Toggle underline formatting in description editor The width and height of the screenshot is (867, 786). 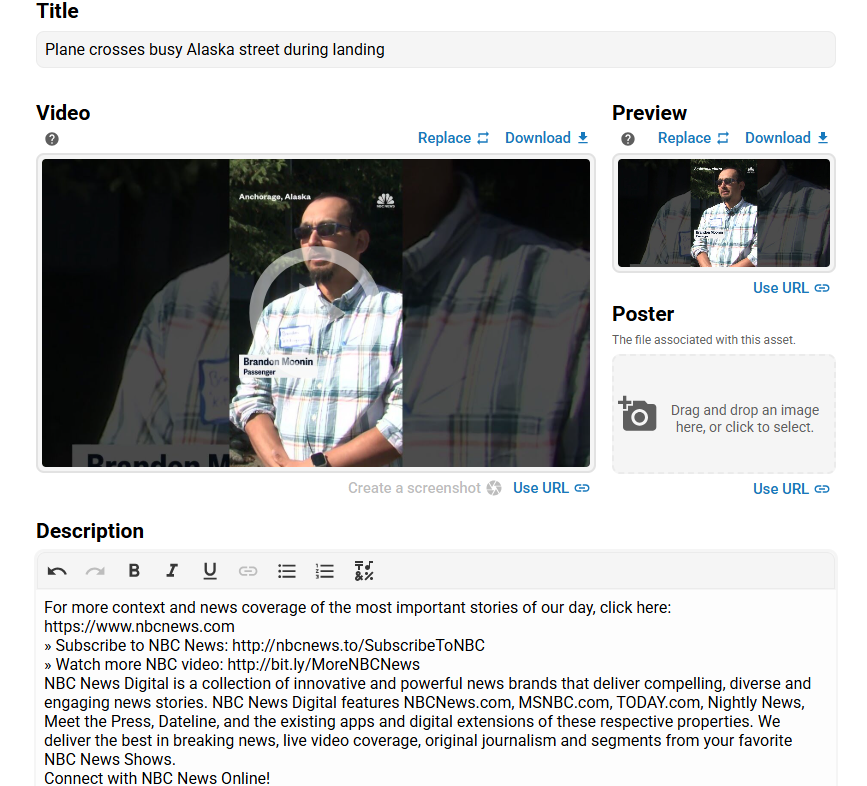210,571
